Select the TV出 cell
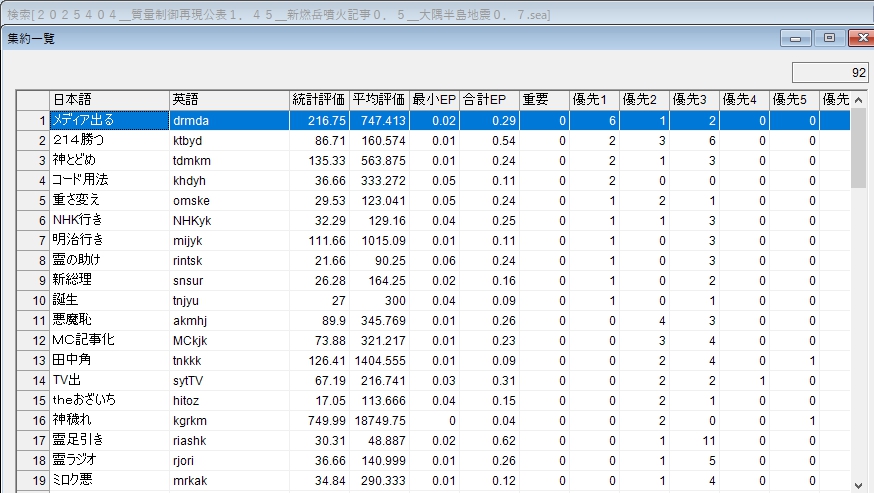 point(109,381)
